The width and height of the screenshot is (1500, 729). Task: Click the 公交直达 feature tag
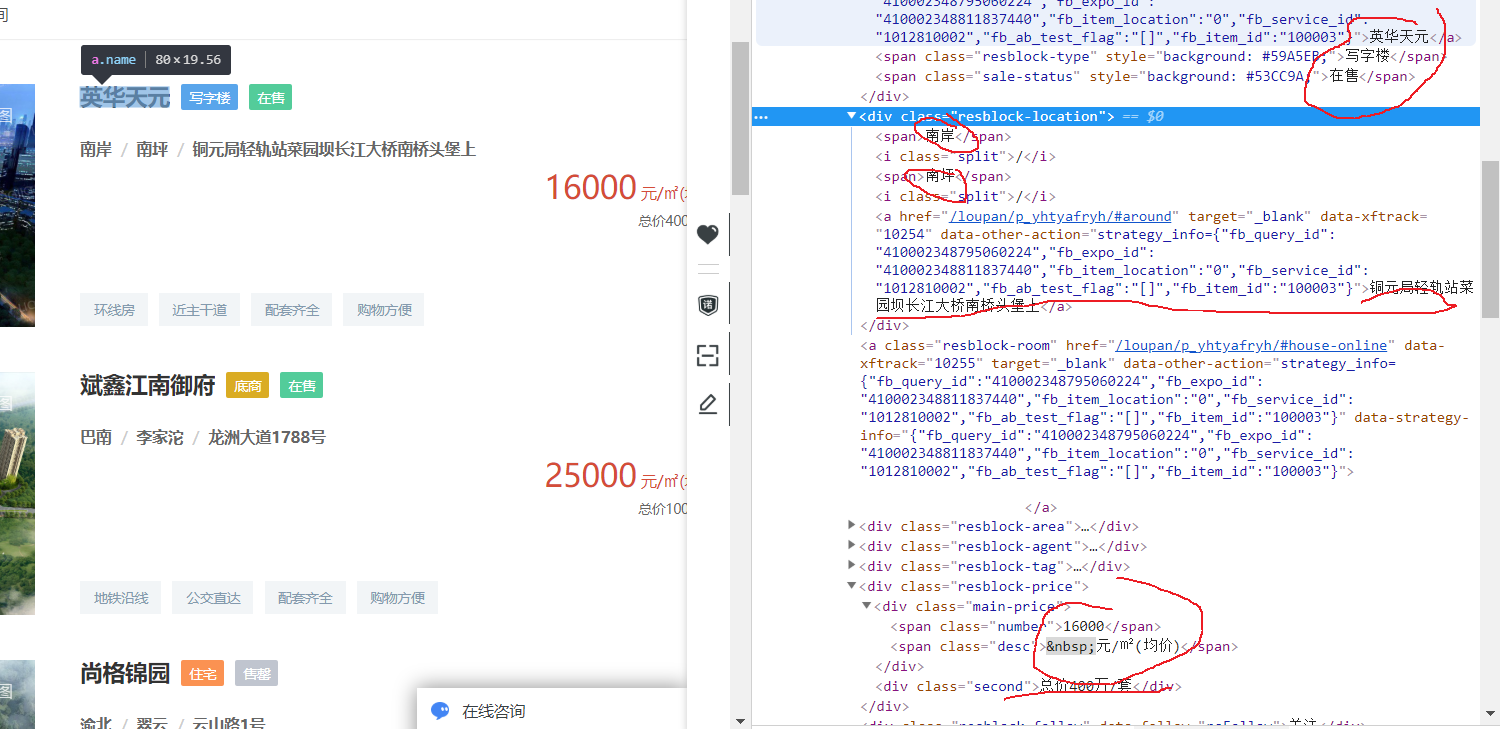tap(213, 598)
